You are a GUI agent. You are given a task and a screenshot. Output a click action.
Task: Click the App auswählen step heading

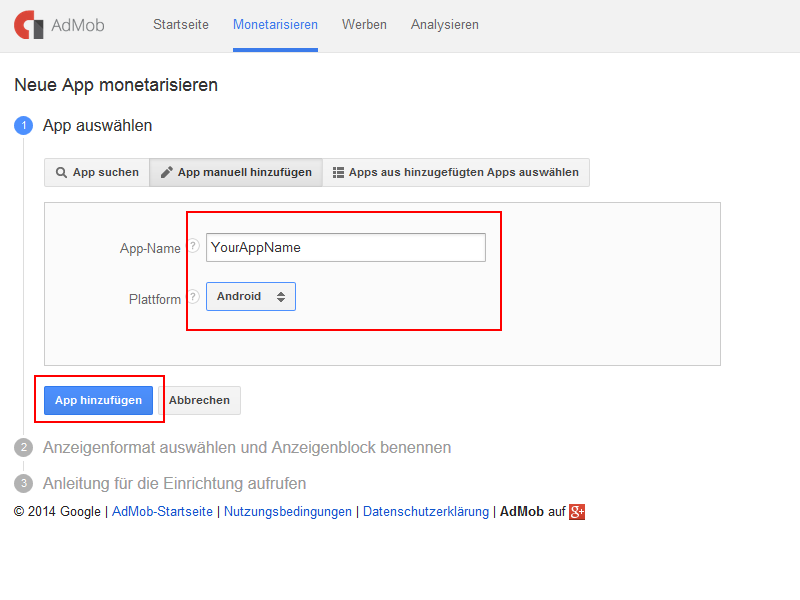point(97,126)
